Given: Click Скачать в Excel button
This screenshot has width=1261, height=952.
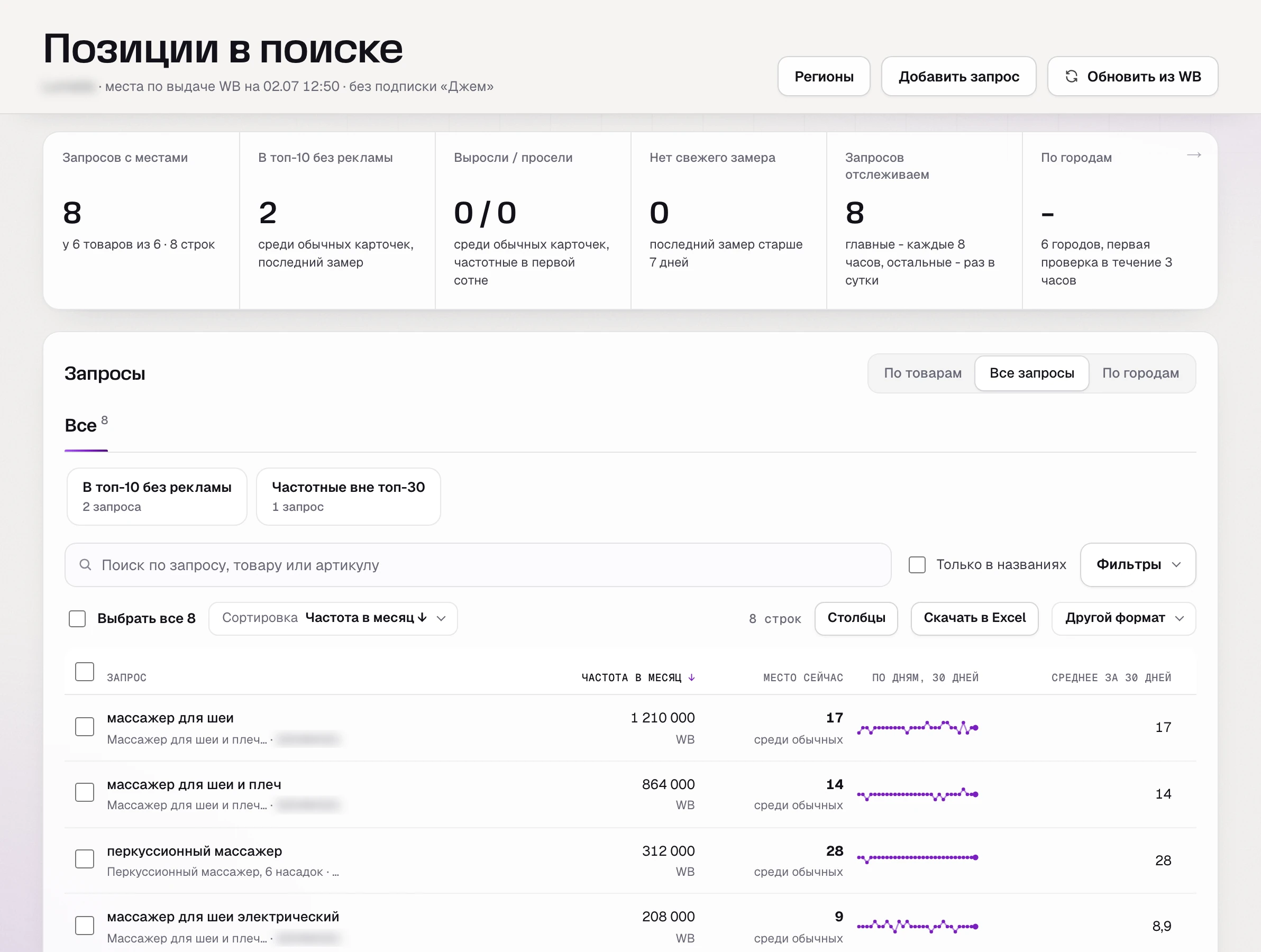Looking at the screenshot, I should tap(974, 618).
